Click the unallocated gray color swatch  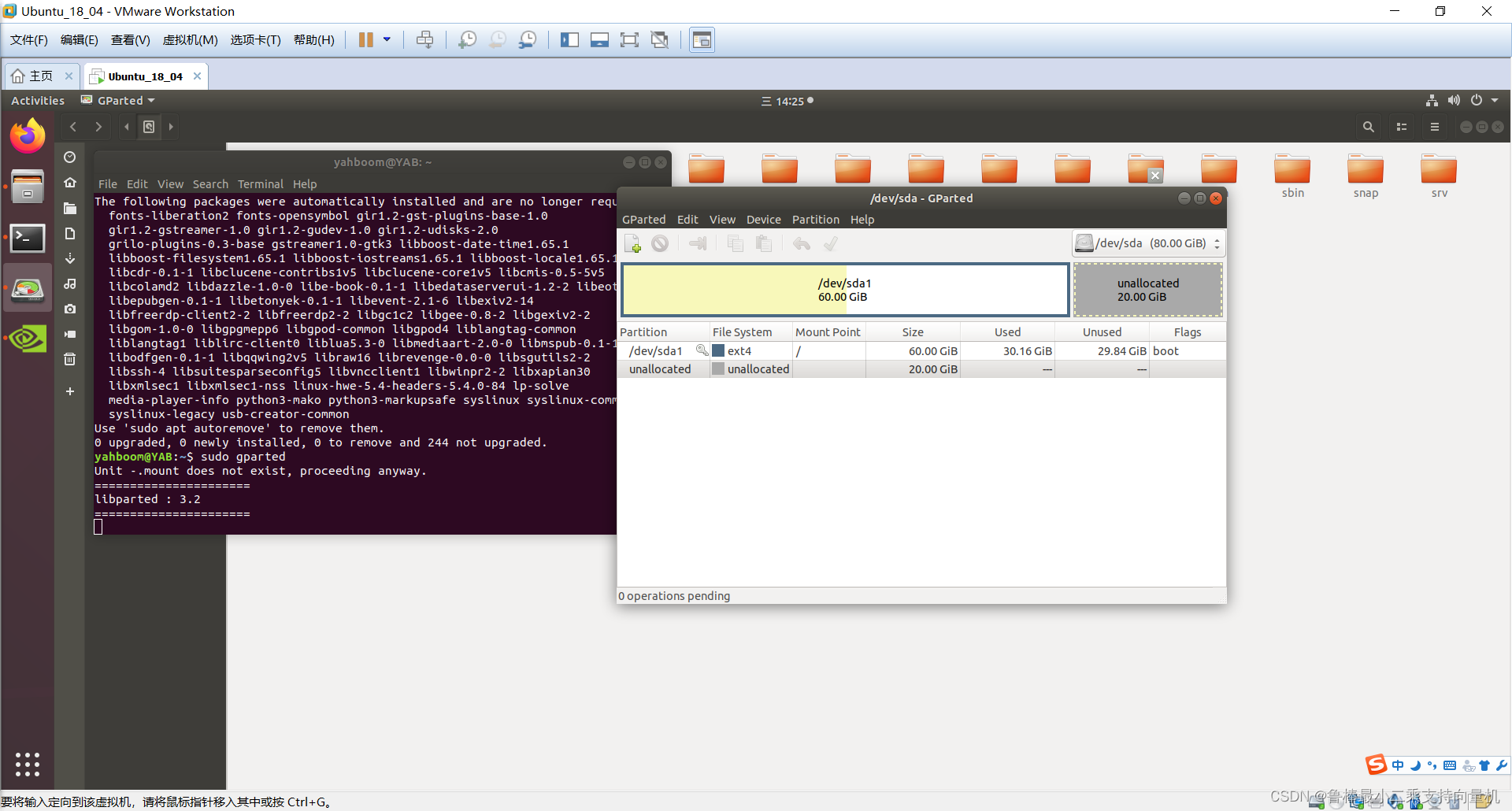tap(718, 369)
